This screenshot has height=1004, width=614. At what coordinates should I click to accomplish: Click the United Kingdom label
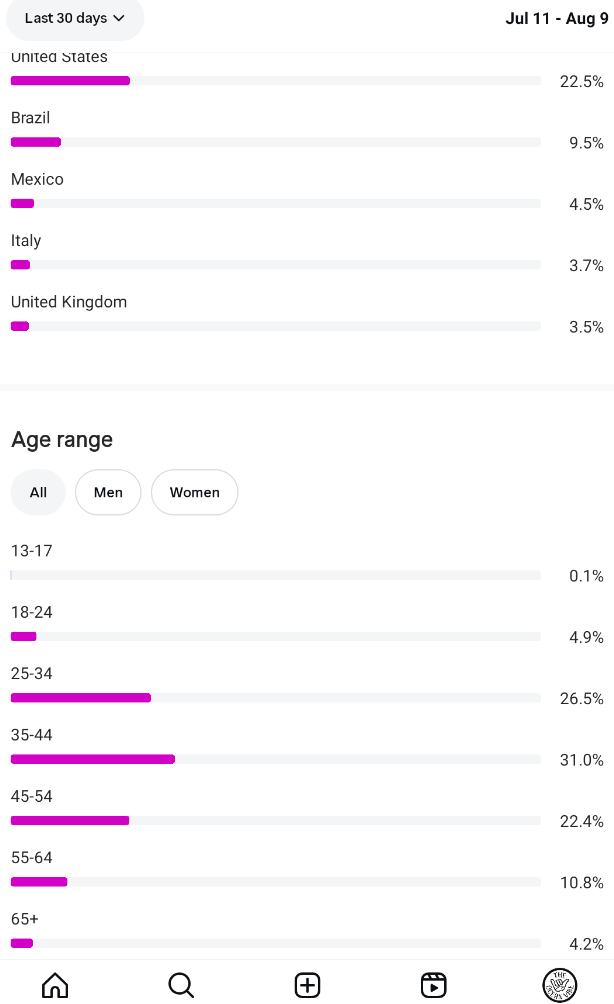pyautogui.click(x=69, y=302)
